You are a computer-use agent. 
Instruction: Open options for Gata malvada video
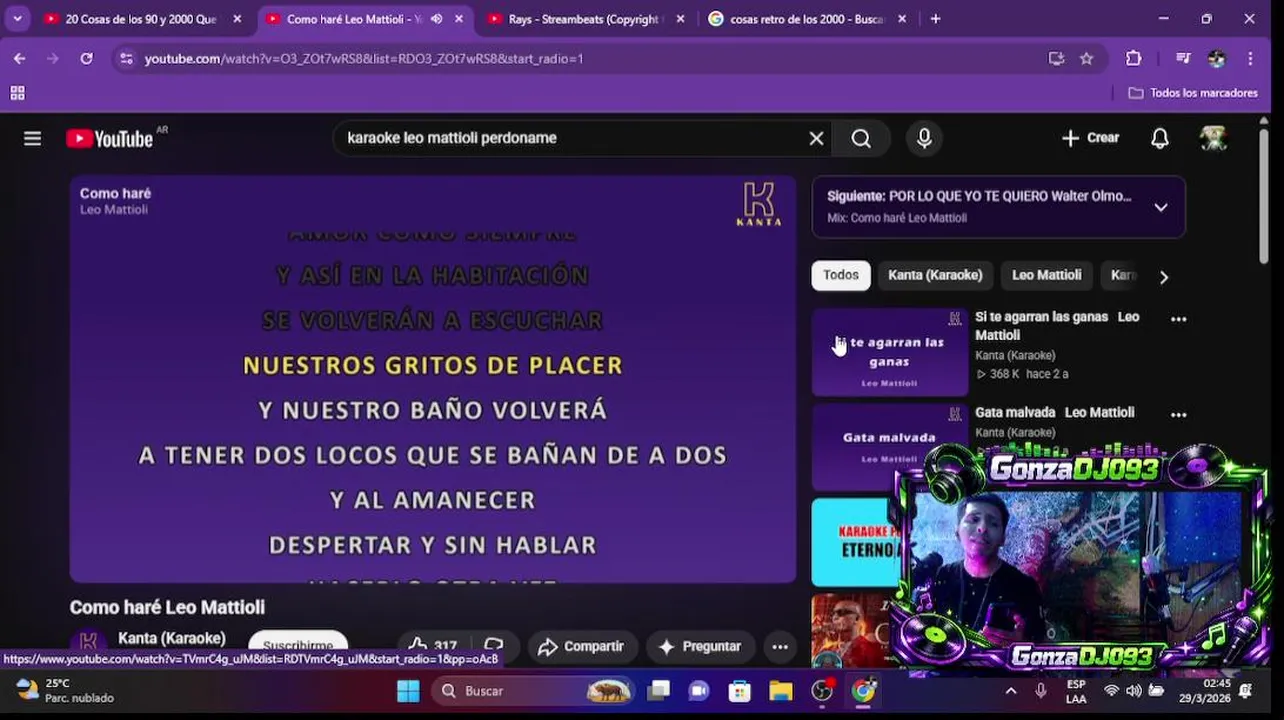[x=1178, y=414]
